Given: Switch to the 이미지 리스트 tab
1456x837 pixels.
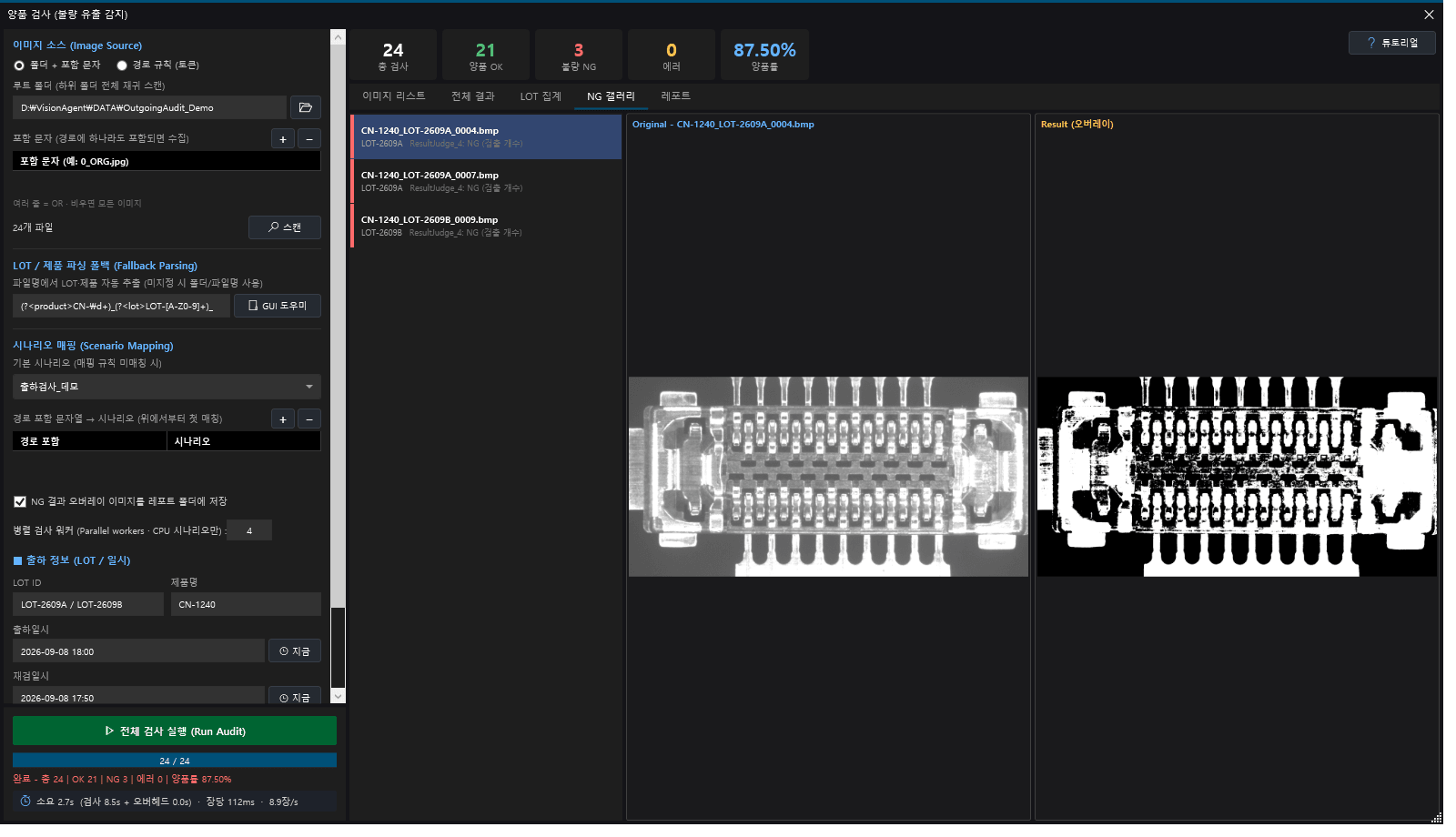Looking at the screenshot, I should (x=394, y=96).
